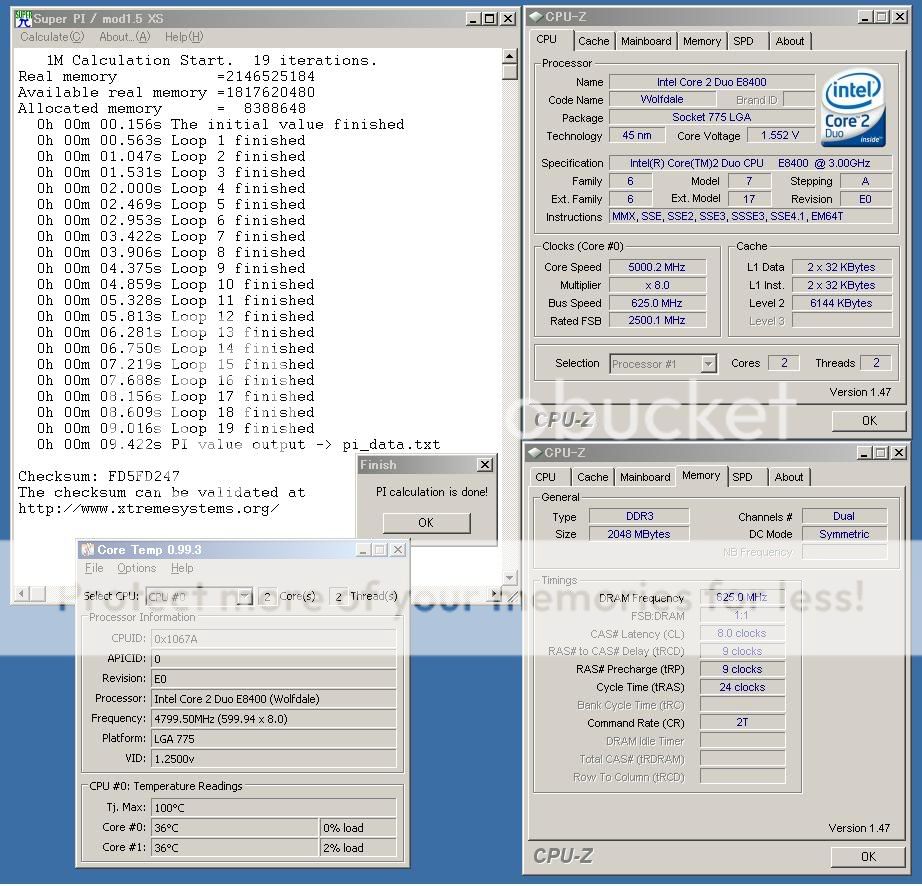Click the Loop 19 finished line
This screenshot has height=886, width=922.
176,429
